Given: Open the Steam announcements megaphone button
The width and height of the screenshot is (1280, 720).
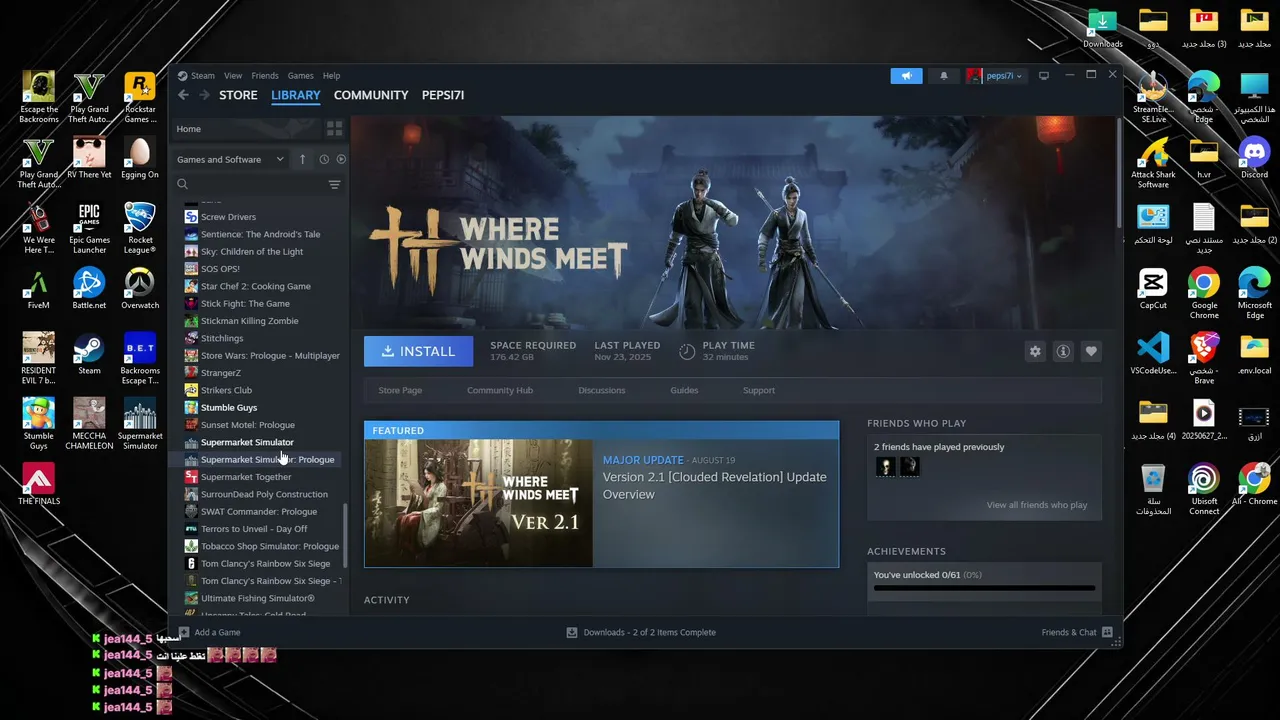Looking at the screenshot, I should pos(906,76).
